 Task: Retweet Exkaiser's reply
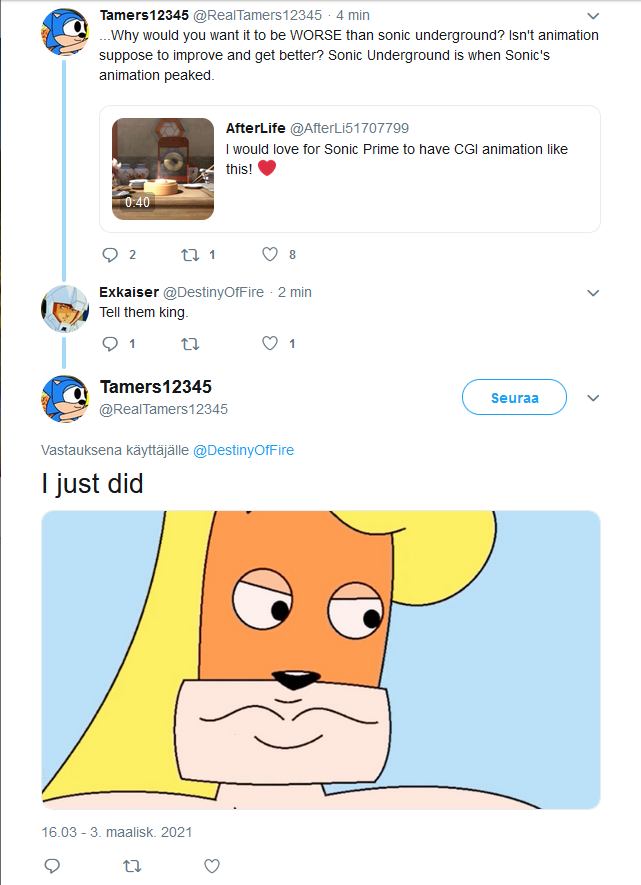pos(190,344)
